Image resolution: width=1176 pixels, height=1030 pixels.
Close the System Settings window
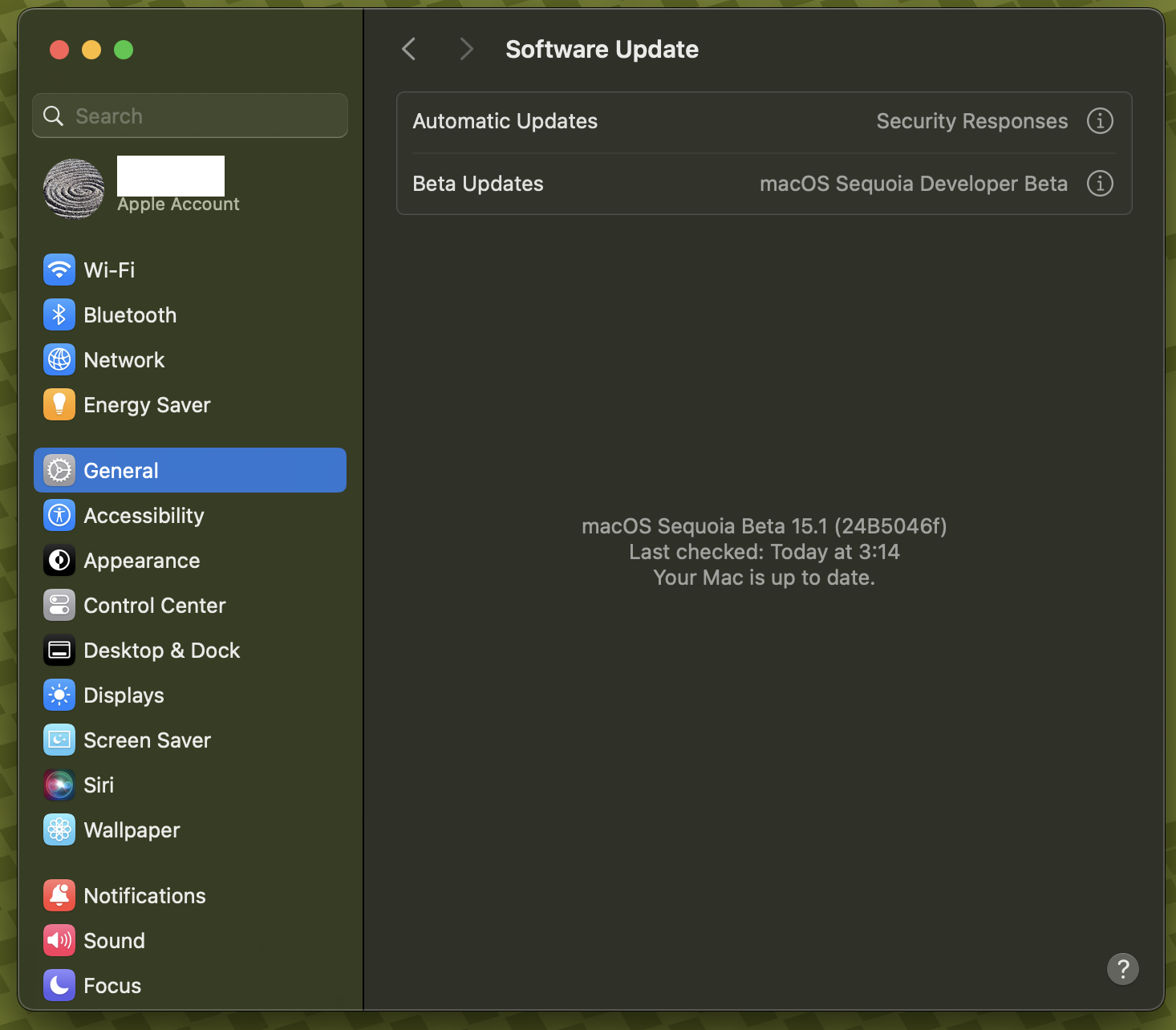[59, 50]
